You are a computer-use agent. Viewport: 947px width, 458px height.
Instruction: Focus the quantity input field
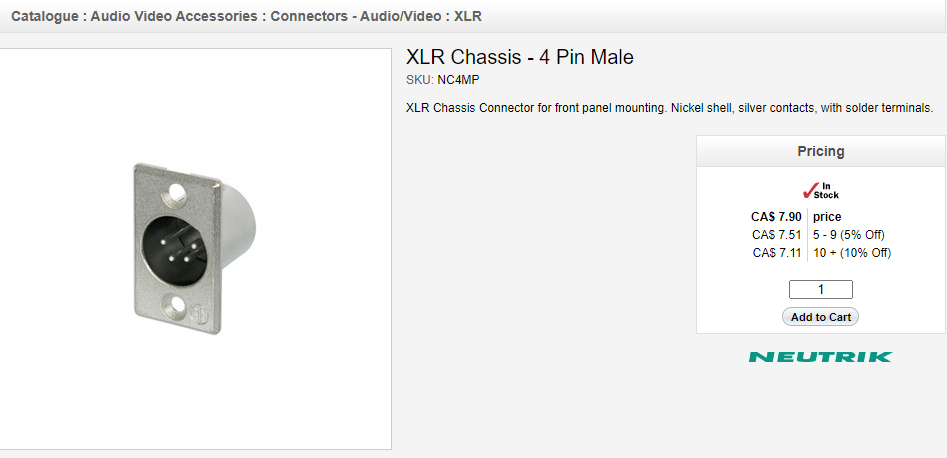coord(820,290)
